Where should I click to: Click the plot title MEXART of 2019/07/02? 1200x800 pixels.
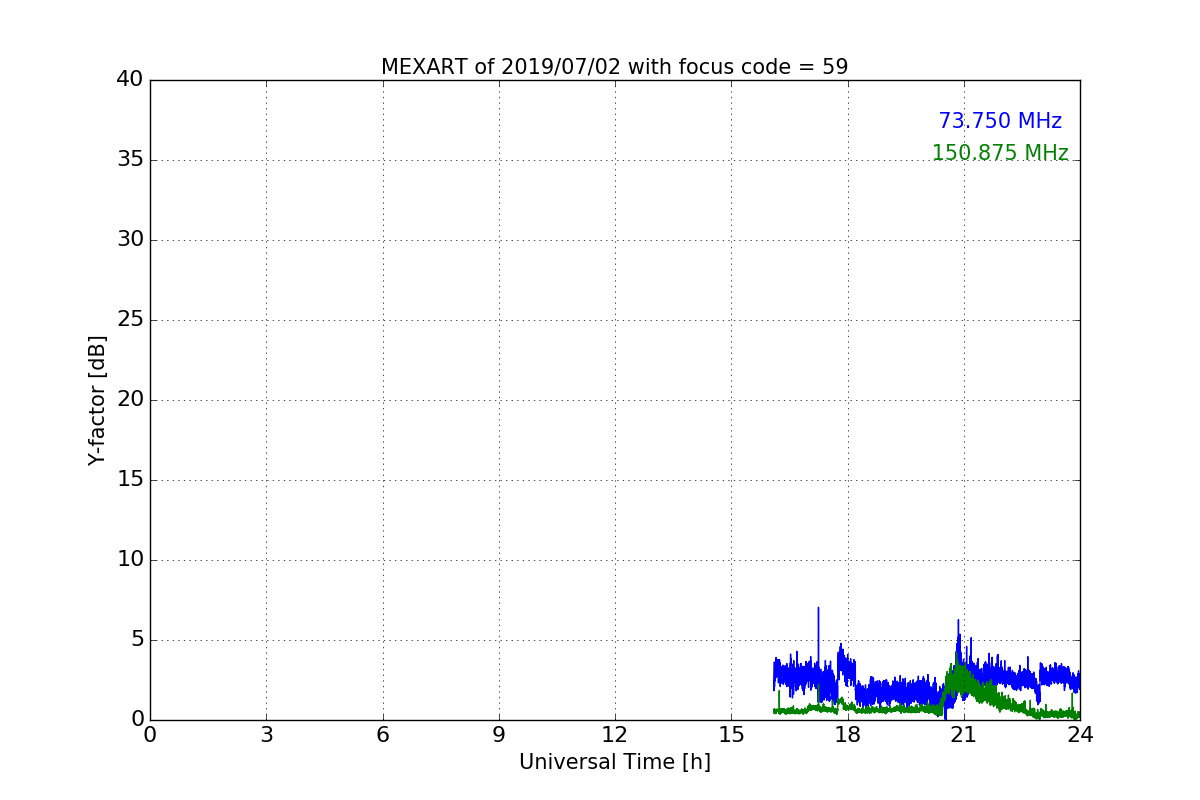(x=614, y=67)
